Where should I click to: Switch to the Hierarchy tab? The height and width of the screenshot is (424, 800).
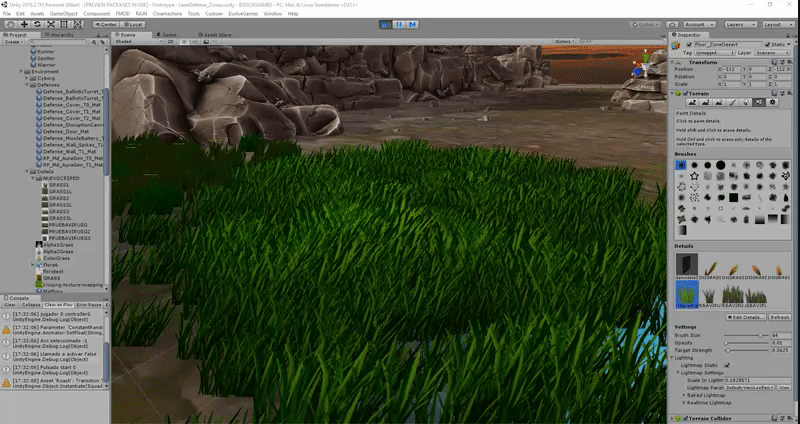(61, 35)
